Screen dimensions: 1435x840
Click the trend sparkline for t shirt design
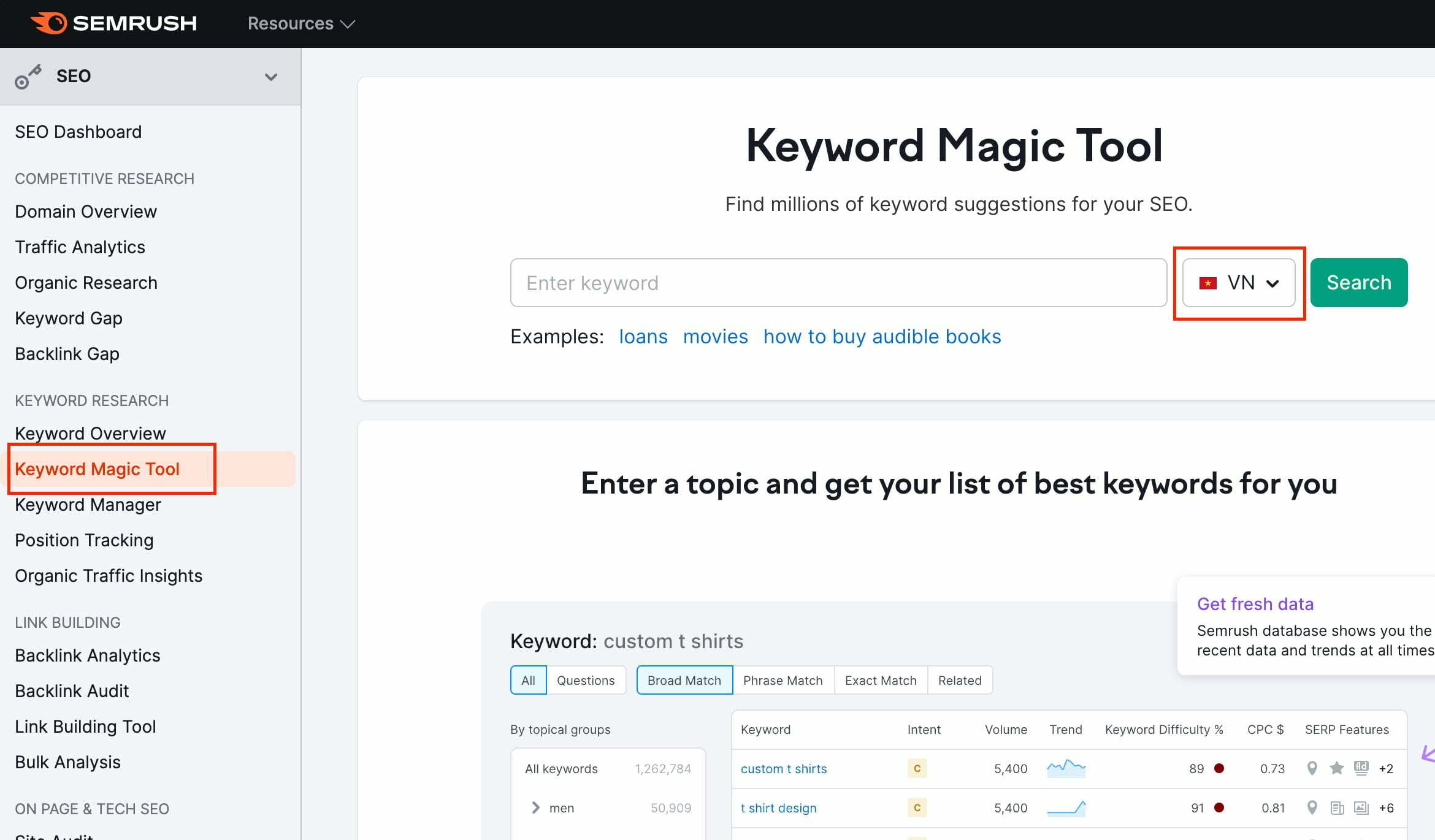coord(1066,808)
